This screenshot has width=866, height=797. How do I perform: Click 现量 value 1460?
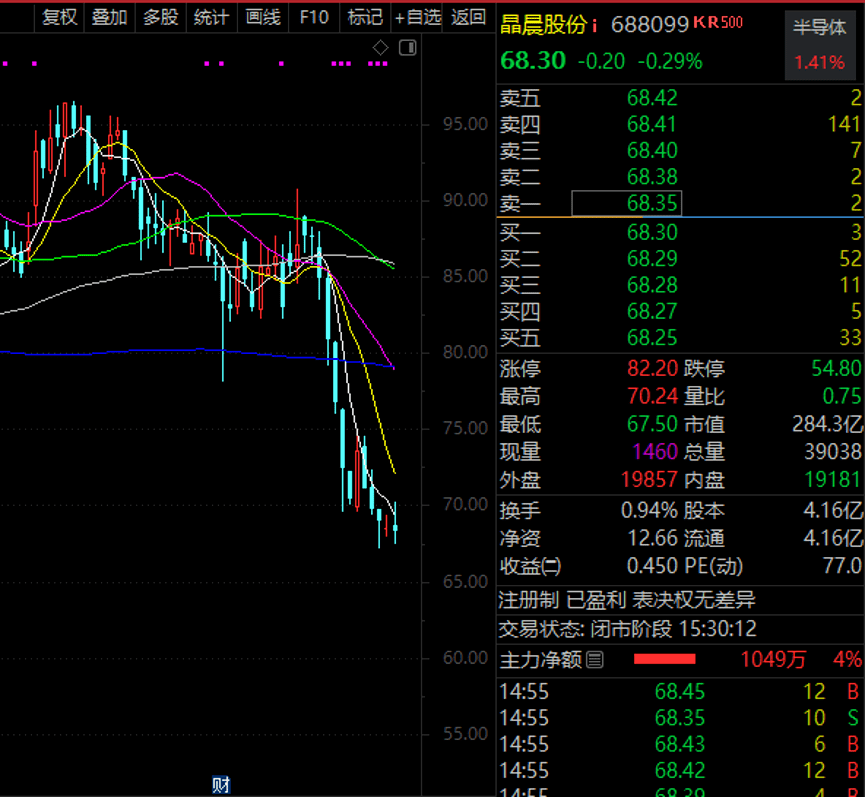click(655, 452)
